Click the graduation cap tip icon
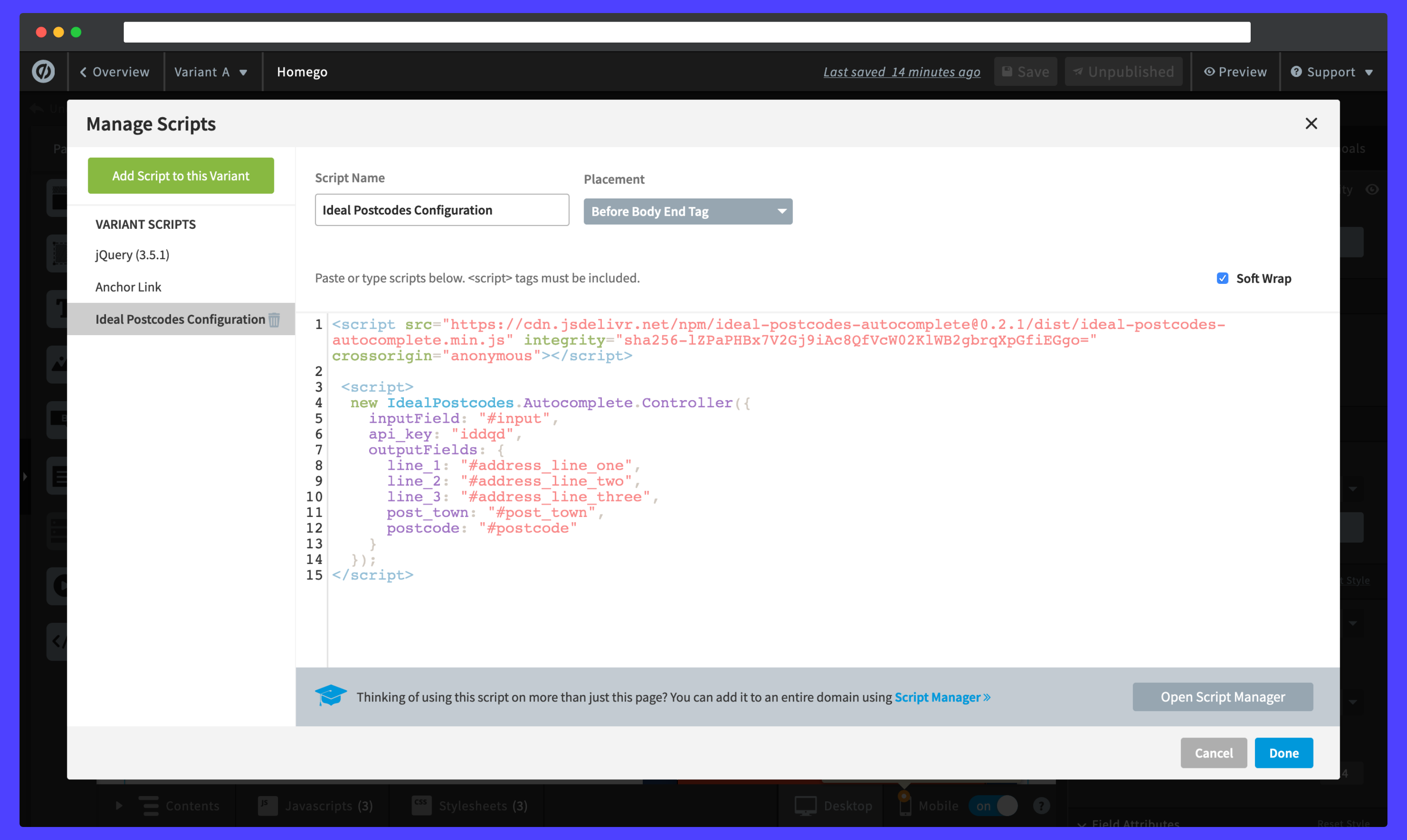Image resolution: width=1407 pixels, height=840 pixels. tap(330, 696)
